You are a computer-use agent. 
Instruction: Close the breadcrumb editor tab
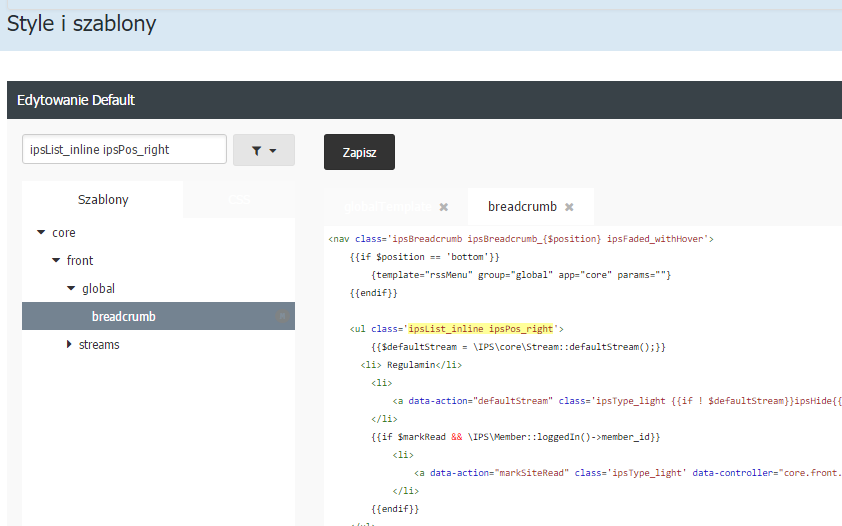(x=569, y=207)
